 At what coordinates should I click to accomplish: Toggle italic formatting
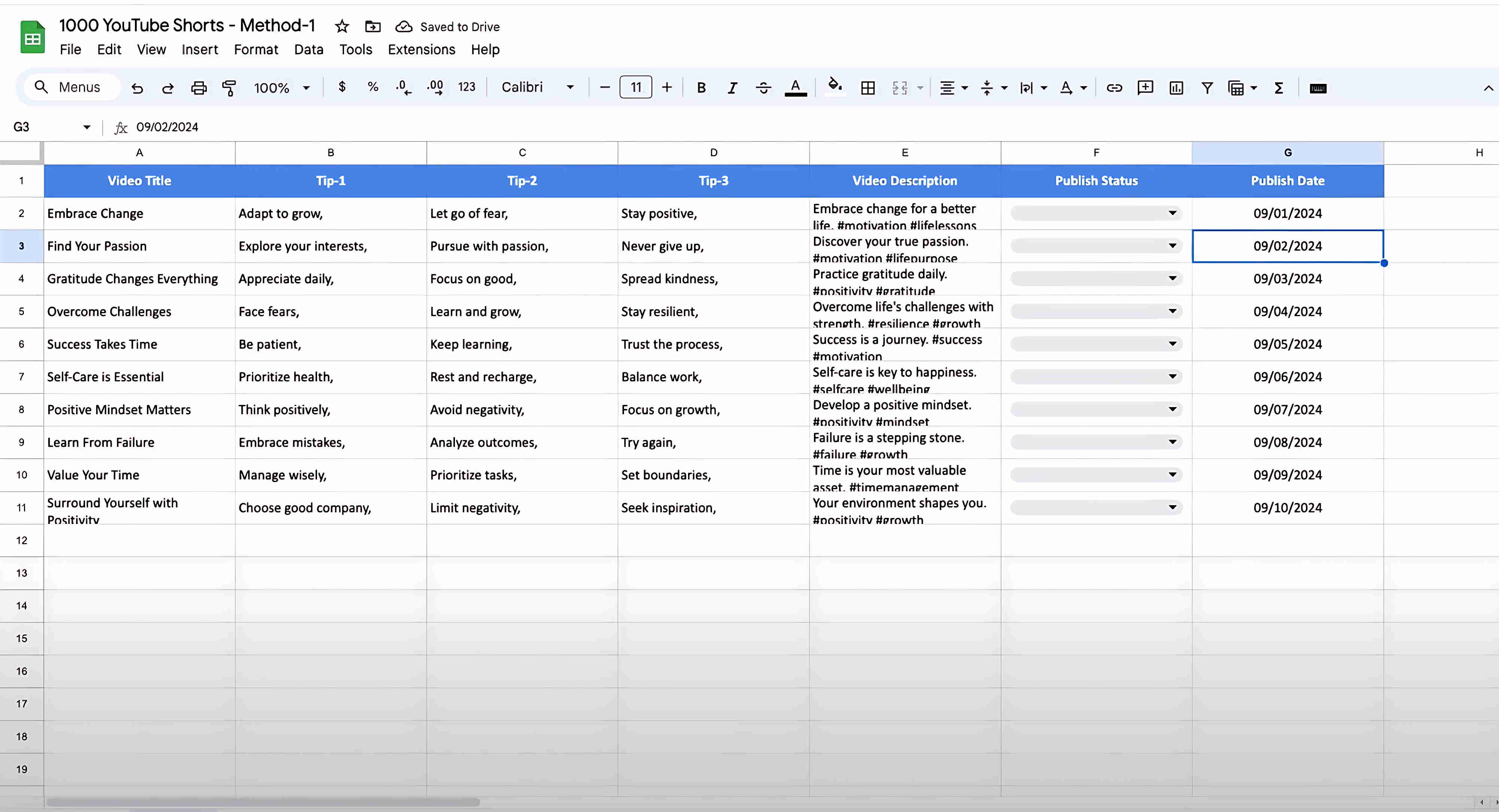point(733,88)
